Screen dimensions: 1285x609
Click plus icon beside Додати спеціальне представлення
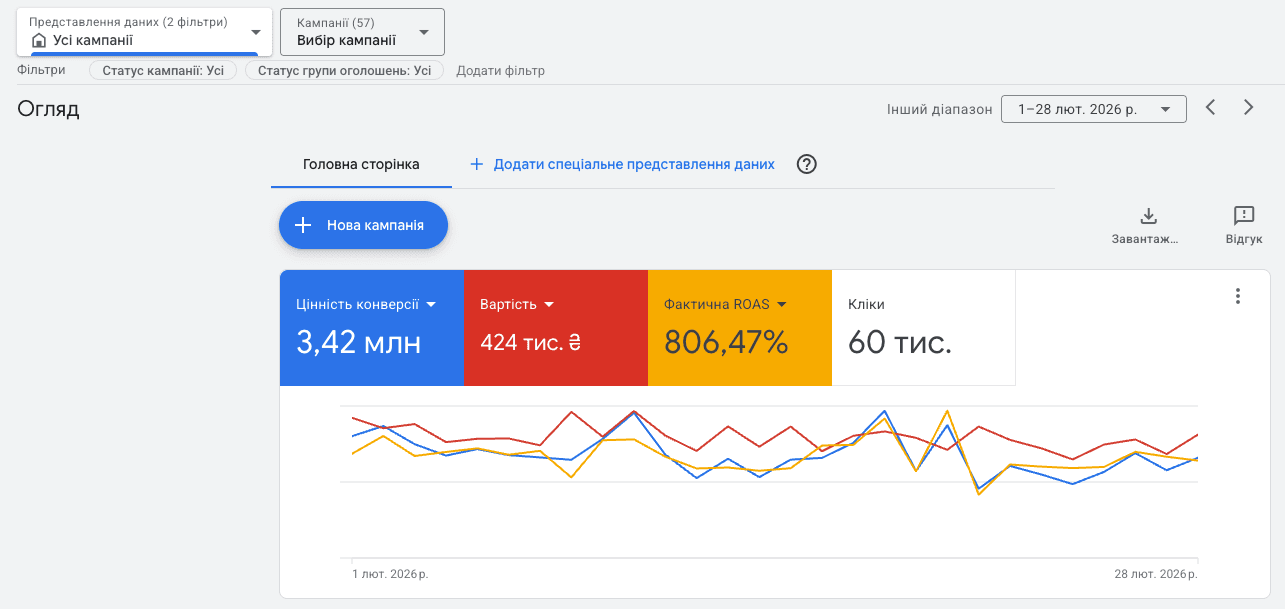pyautogui.click(x=477, y=164)
